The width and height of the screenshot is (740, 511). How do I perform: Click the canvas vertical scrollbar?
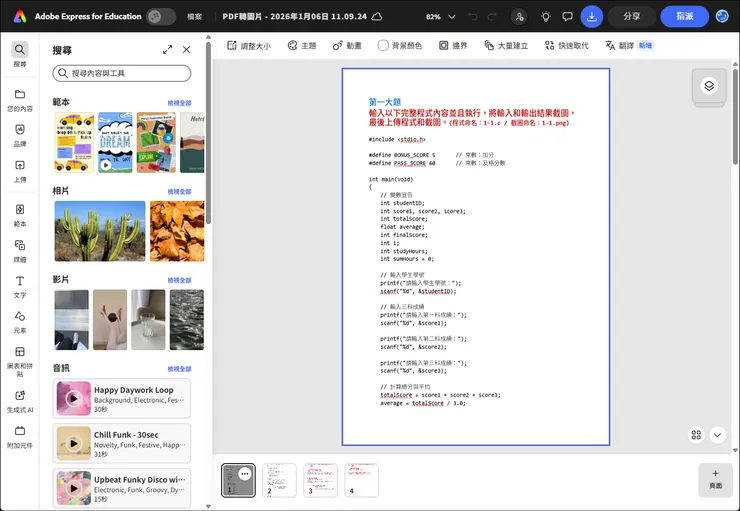click(735, 117)
